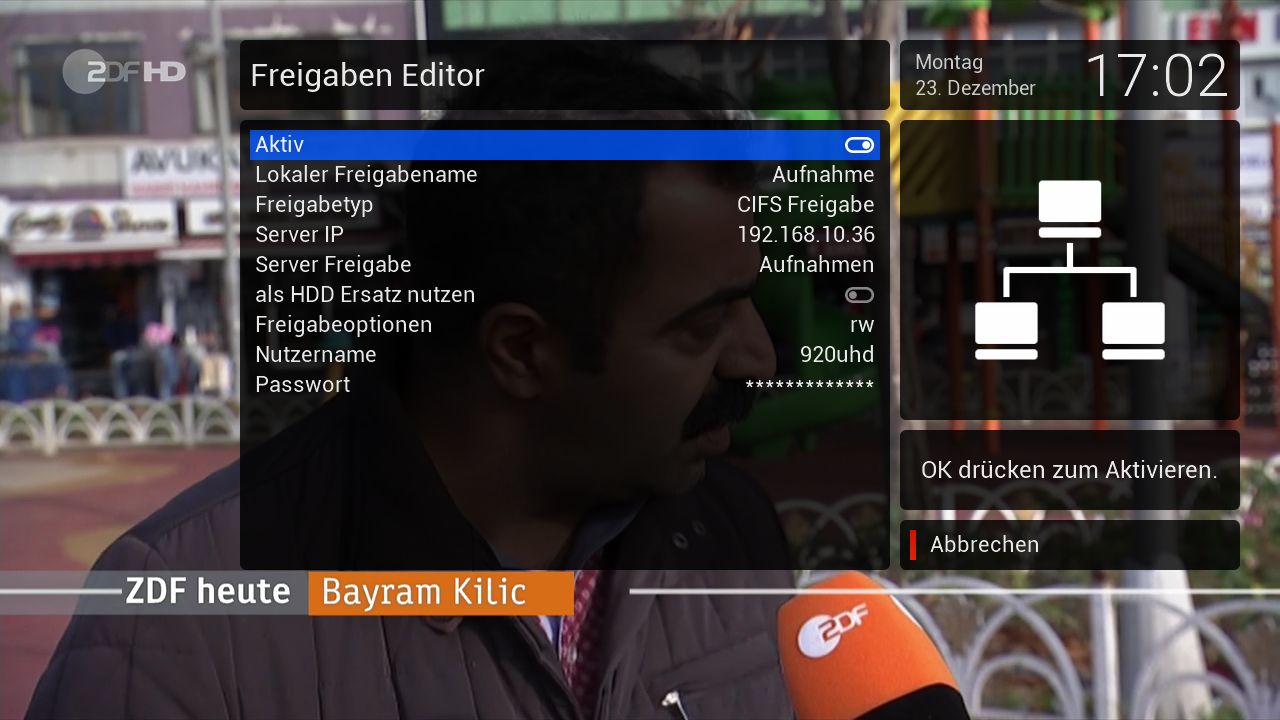This screenshot has width=1280, height=720.
Task: Highlight the Aktiv menu entry label
Action: coord(279,145)
